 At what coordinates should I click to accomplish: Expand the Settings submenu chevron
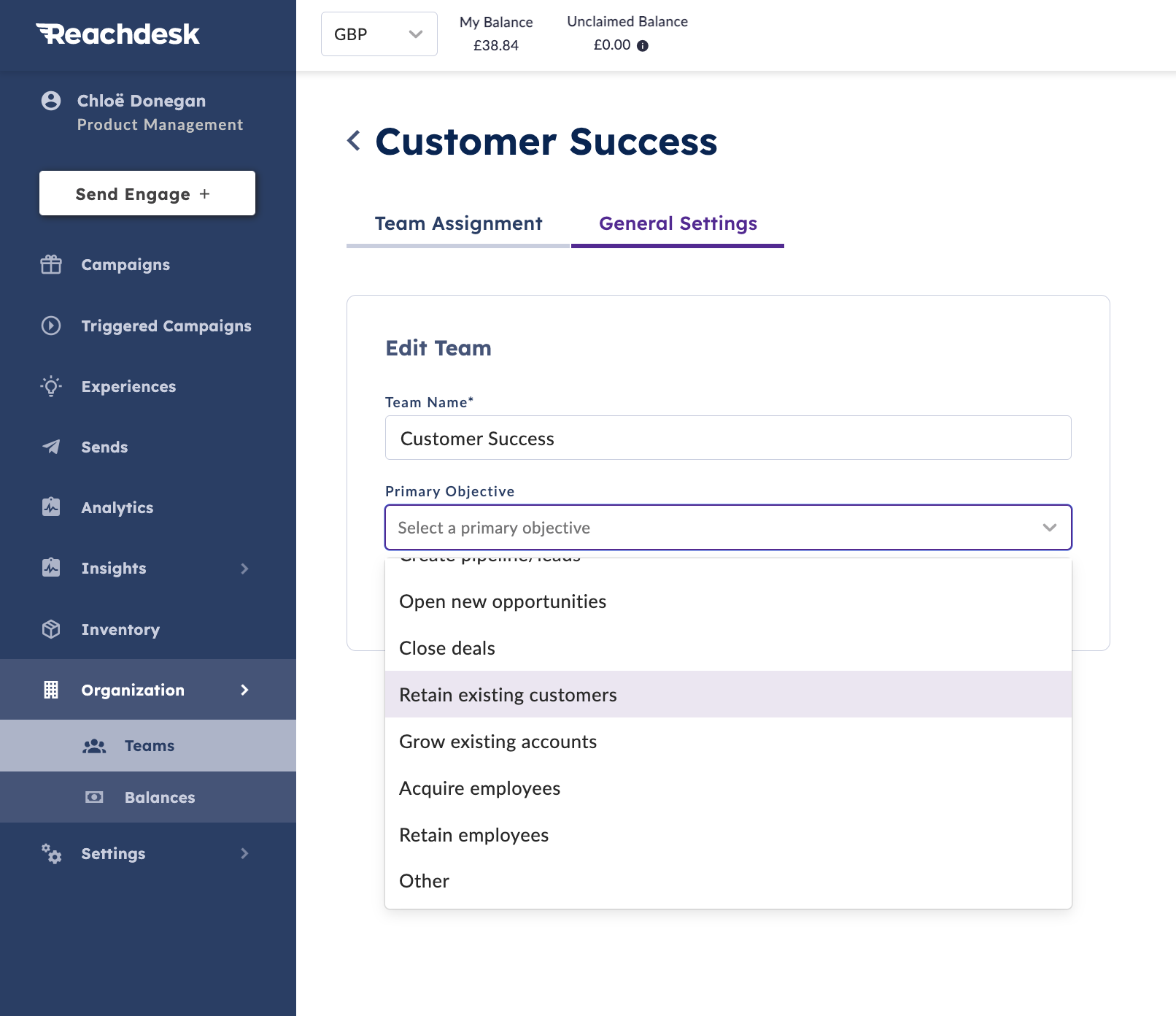[x=244, y=853]
